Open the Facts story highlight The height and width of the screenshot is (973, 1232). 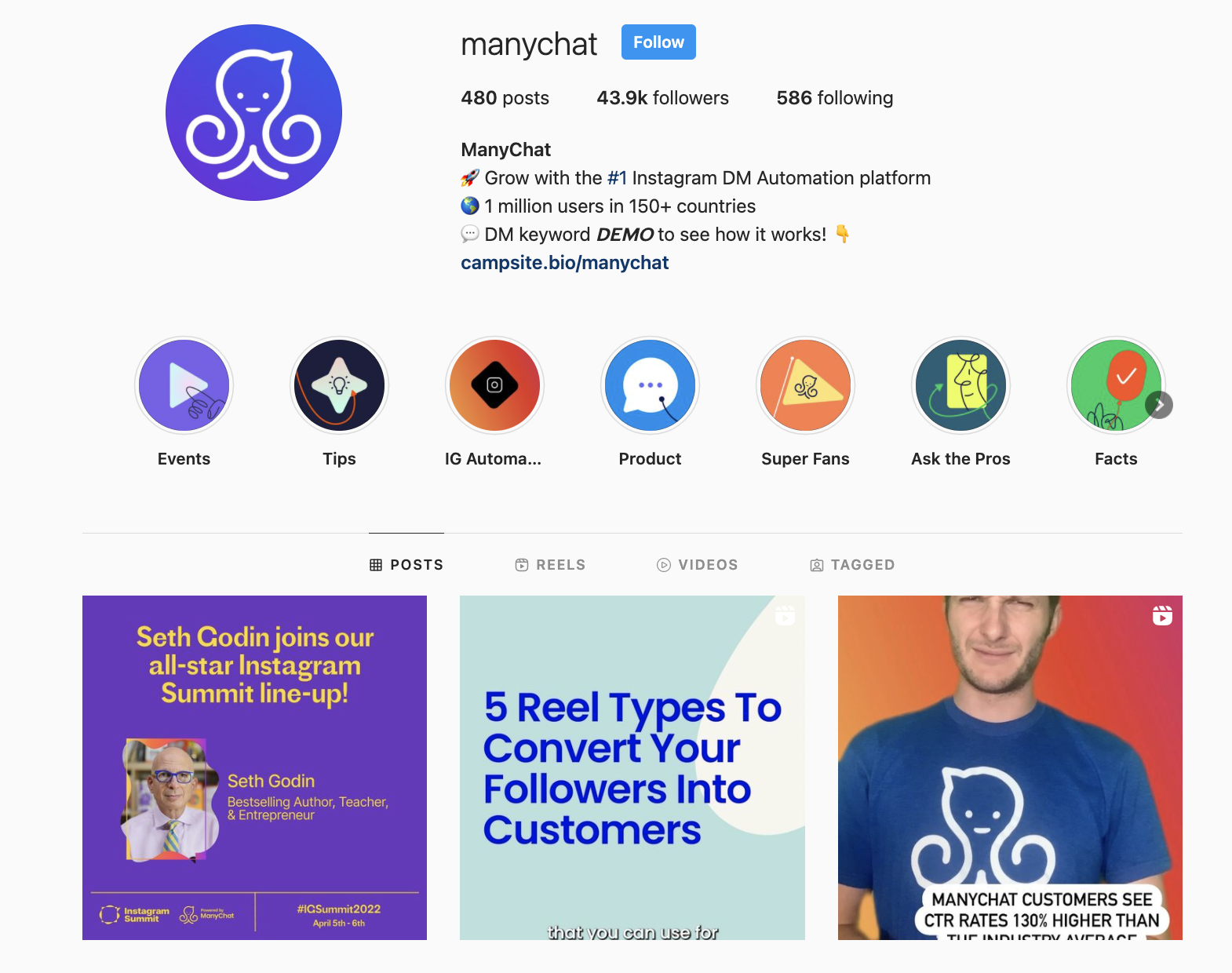pyautogui.click(x=1115, y=385)
